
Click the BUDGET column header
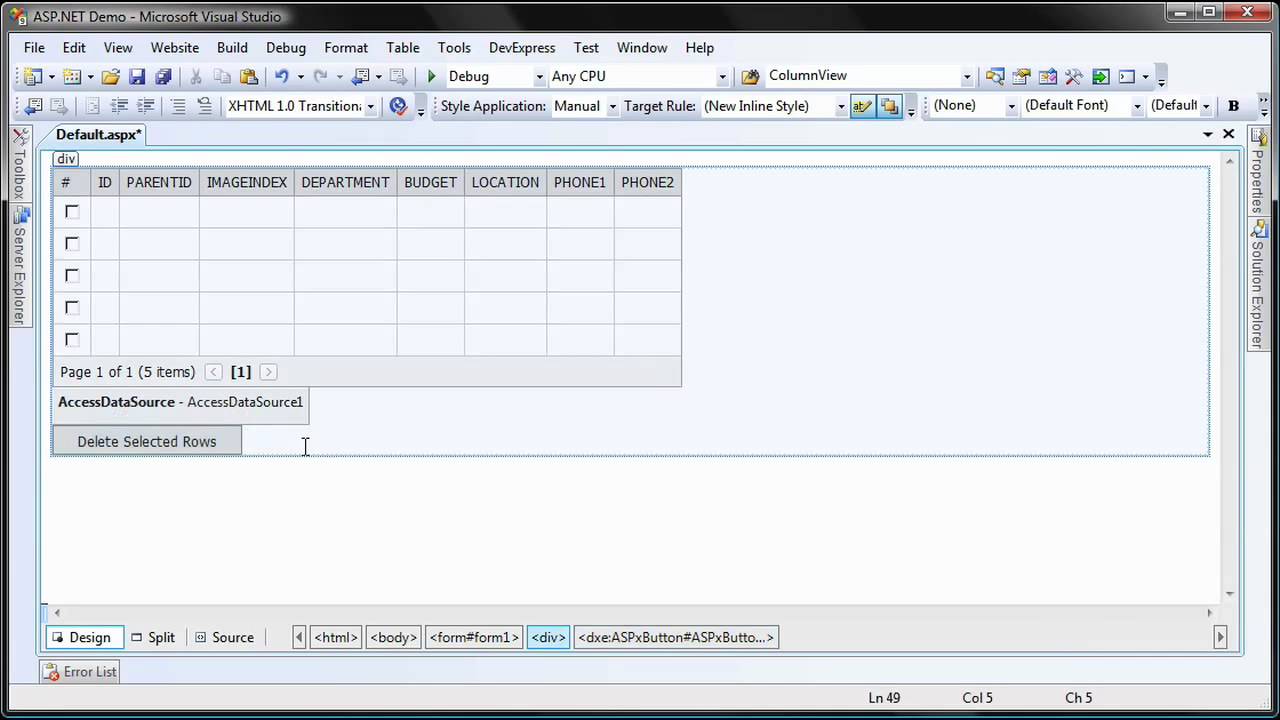[x=430, y=182]
